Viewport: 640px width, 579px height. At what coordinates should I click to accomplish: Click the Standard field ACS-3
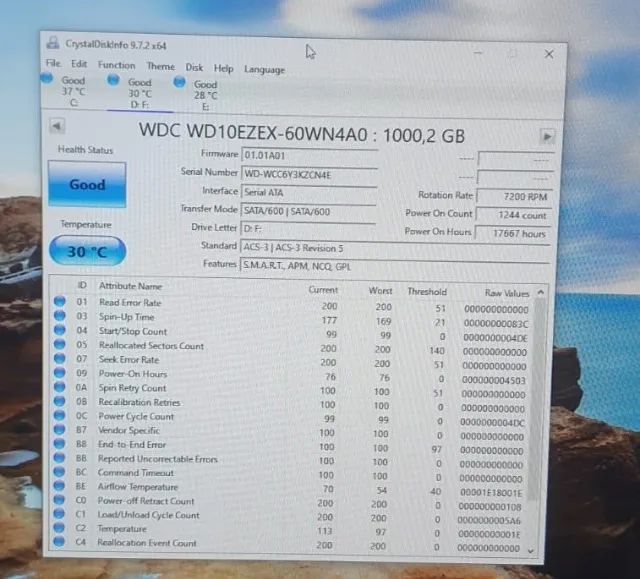pos(395,248)
